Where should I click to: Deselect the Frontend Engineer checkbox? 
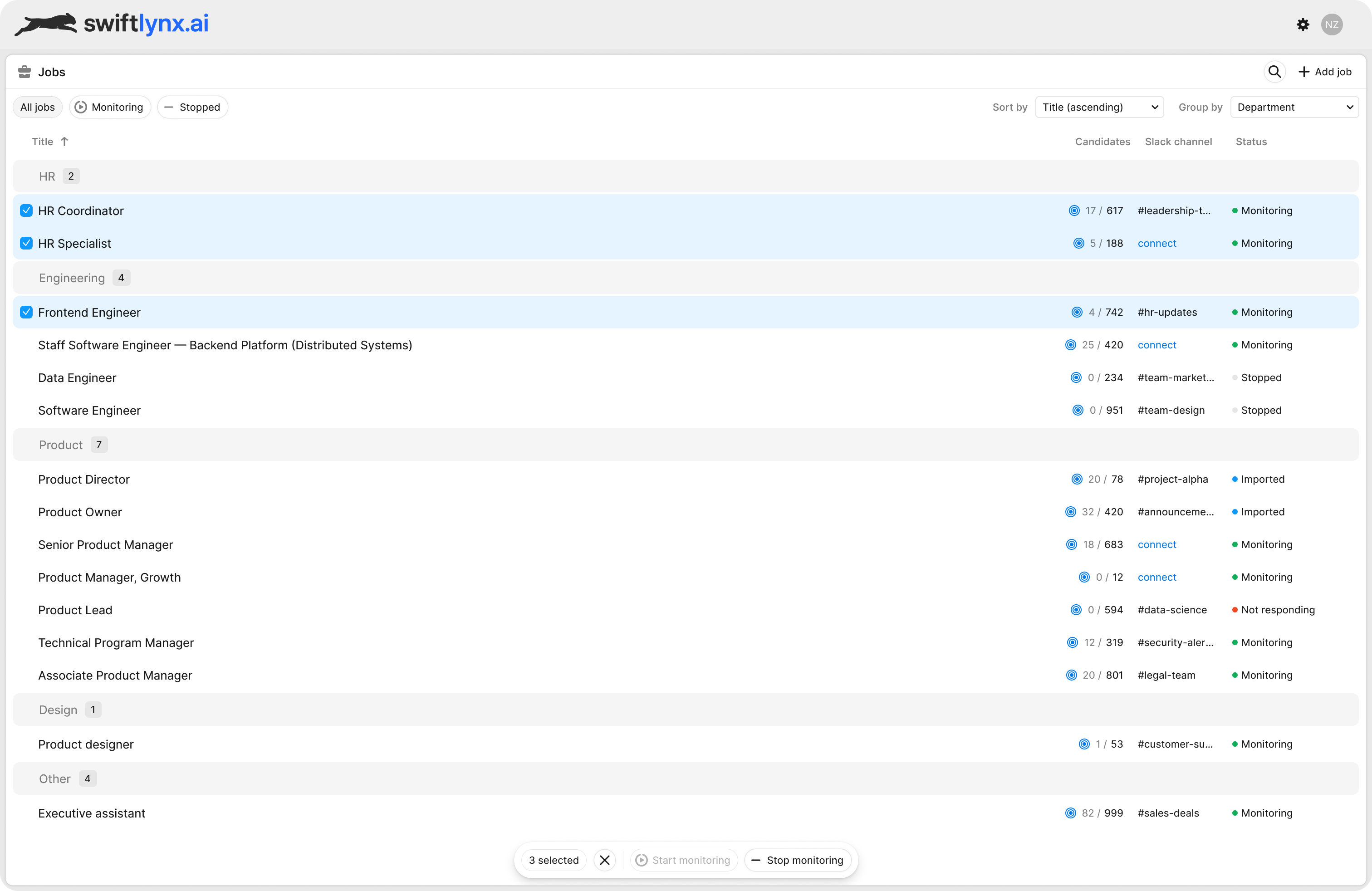[x=26, y=313]
